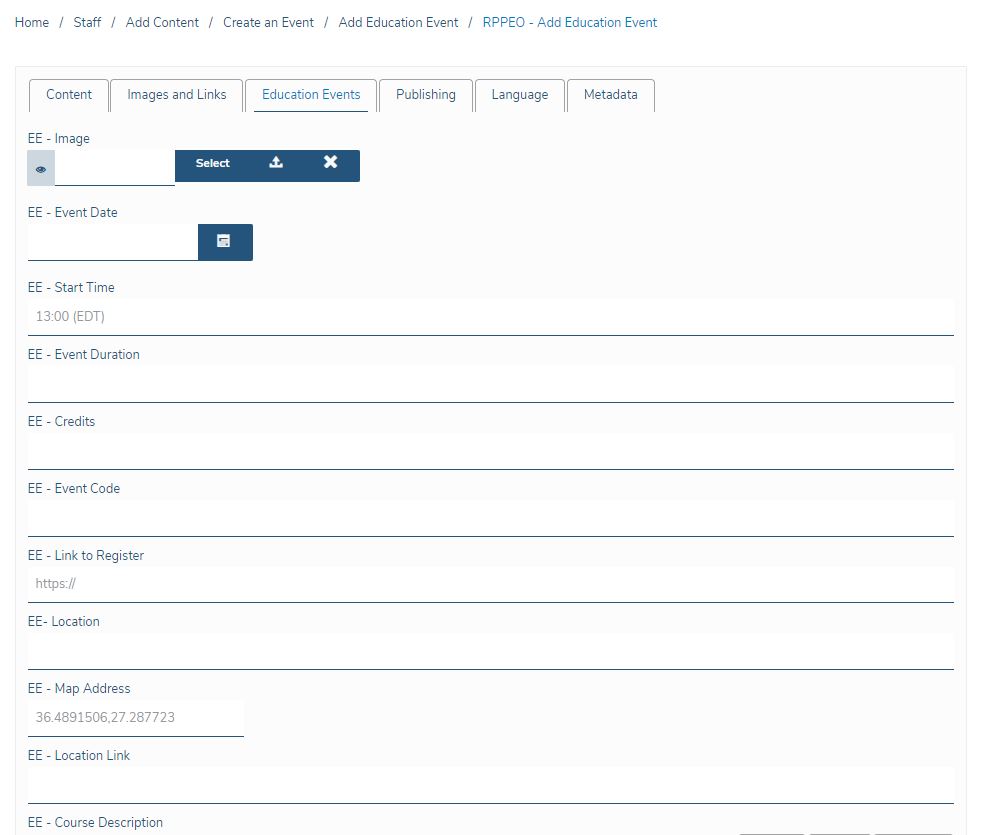
Task: Open the Images and Links tab
Action: click(177, 95)
